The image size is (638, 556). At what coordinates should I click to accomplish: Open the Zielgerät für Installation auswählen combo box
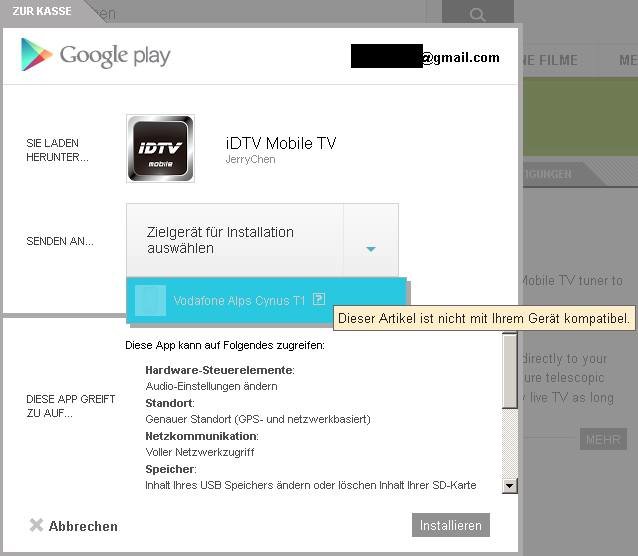point(262,240)
